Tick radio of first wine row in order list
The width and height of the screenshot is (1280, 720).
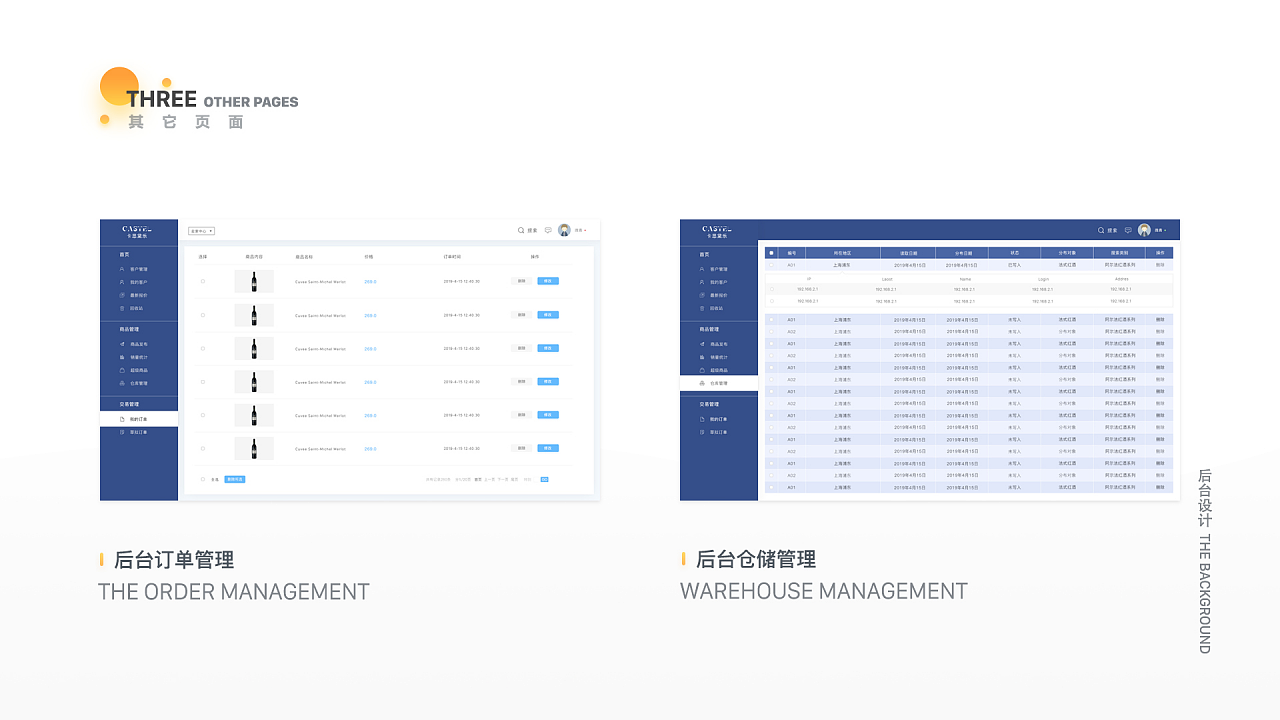[x=203, y=281]
